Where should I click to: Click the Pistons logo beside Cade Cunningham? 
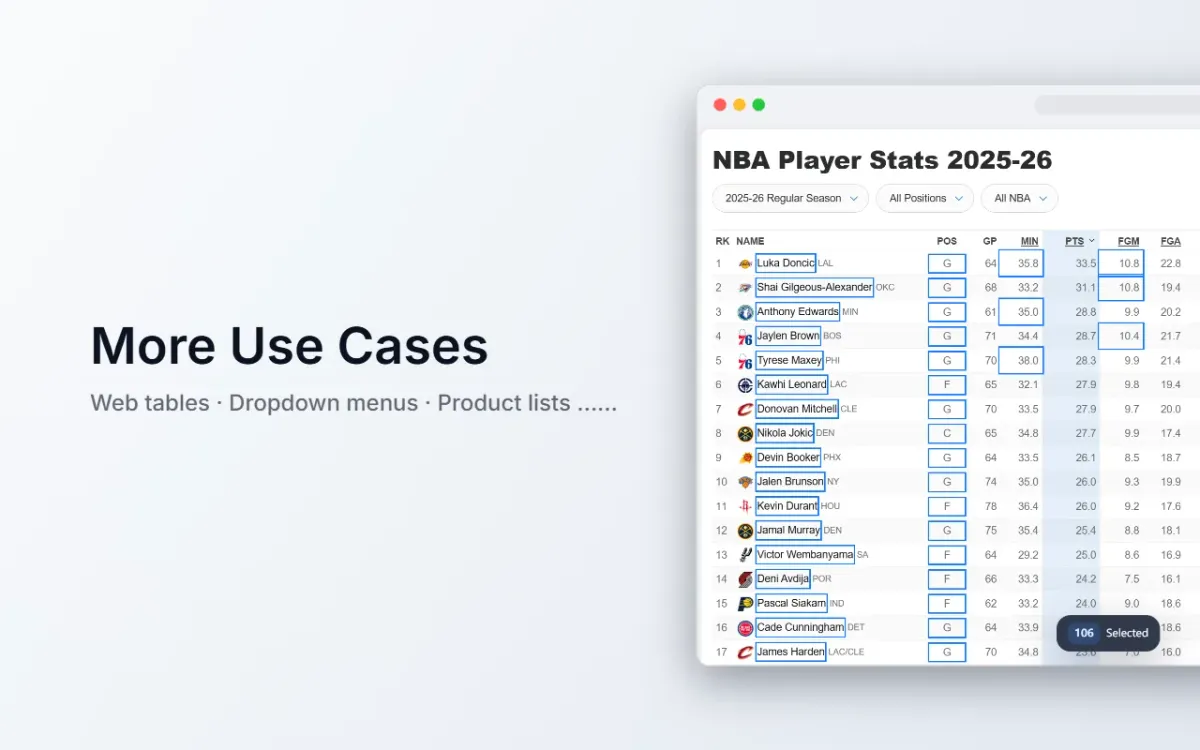pyautogui.click(x=745, y=628)
